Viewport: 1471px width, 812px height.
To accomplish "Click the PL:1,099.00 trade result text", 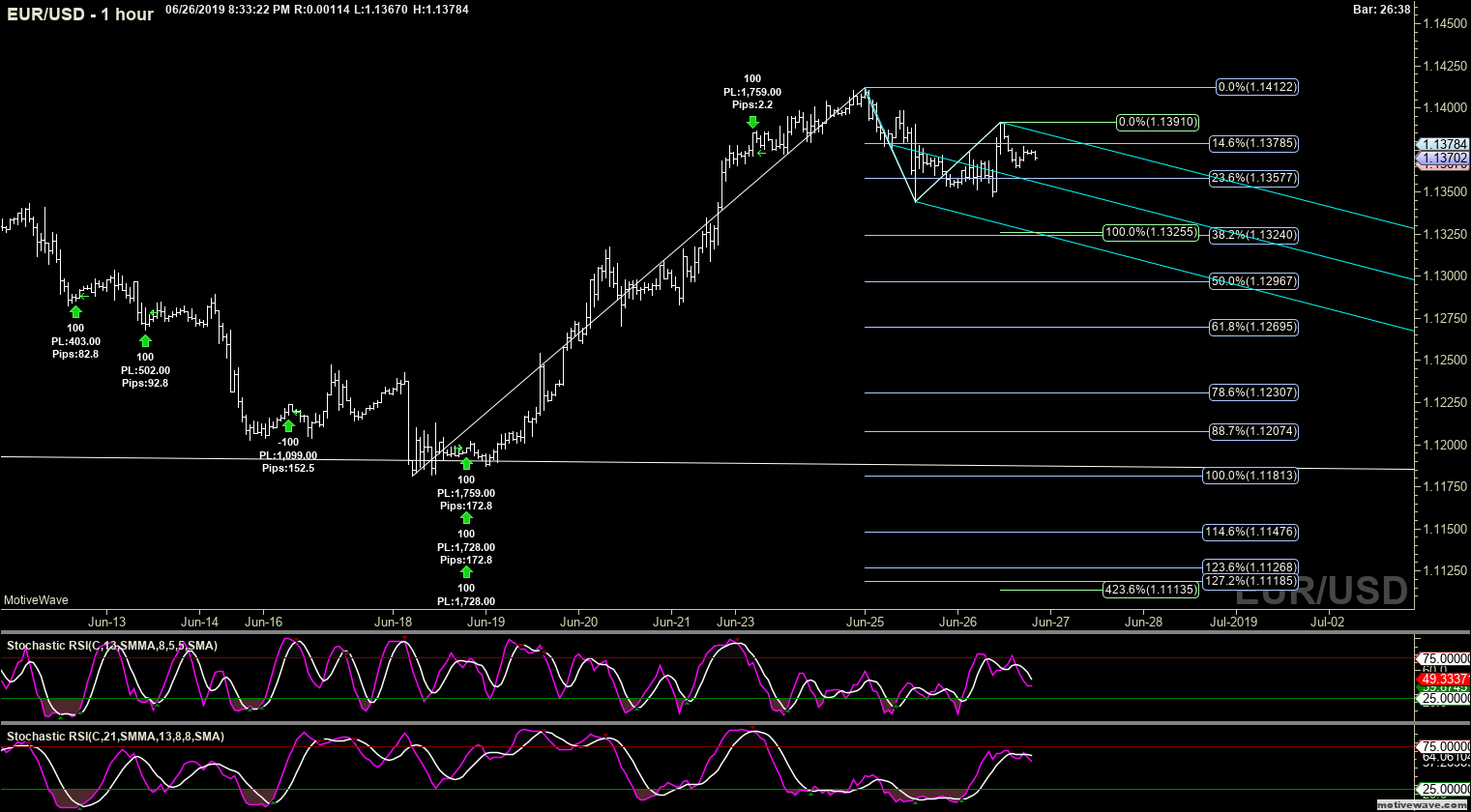I will 288,455.
